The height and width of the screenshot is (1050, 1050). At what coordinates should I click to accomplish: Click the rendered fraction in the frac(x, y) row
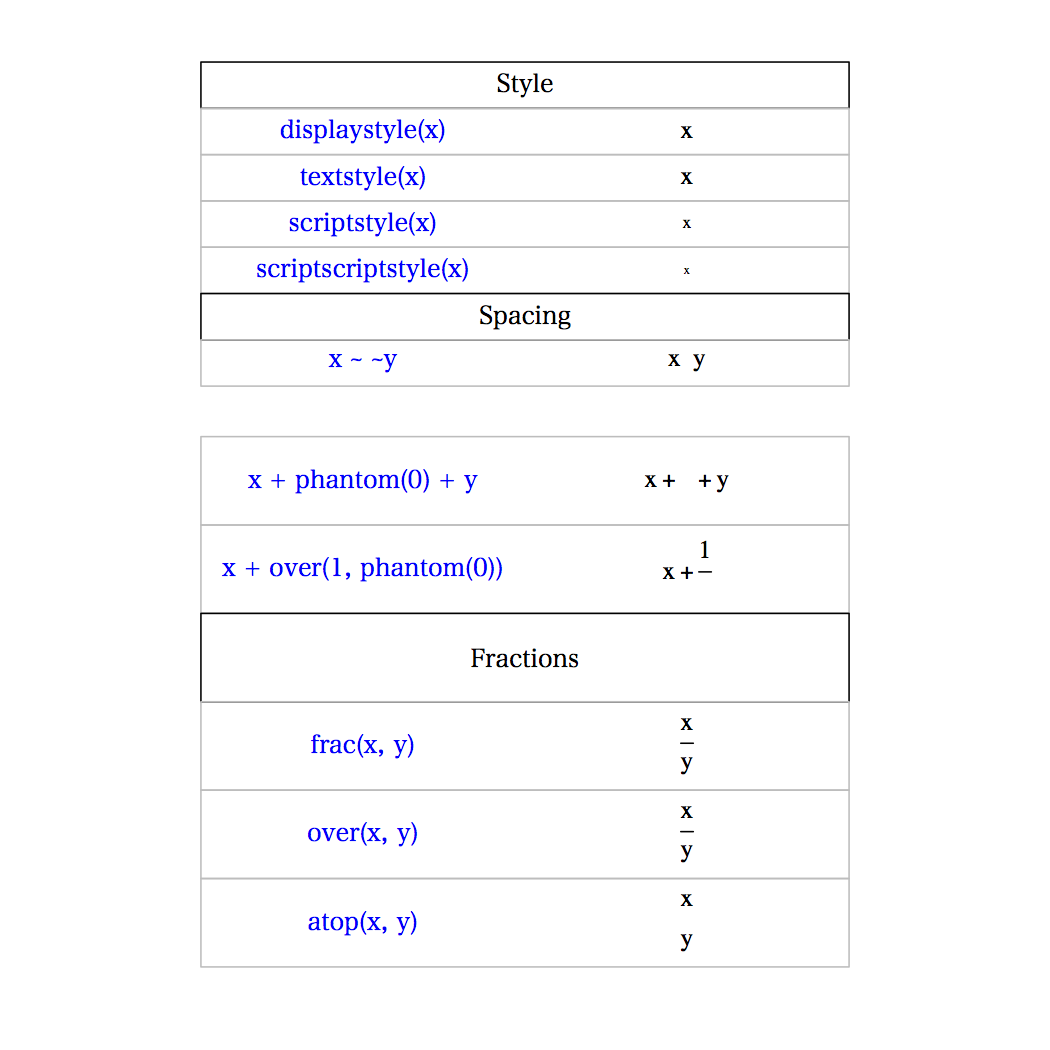click(686, 744)
